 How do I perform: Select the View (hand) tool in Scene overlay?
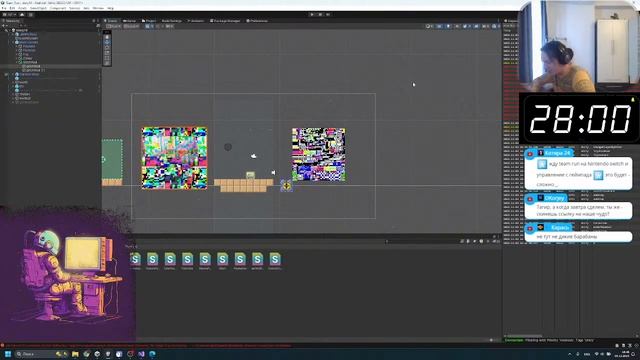click(x=107, y=37)
